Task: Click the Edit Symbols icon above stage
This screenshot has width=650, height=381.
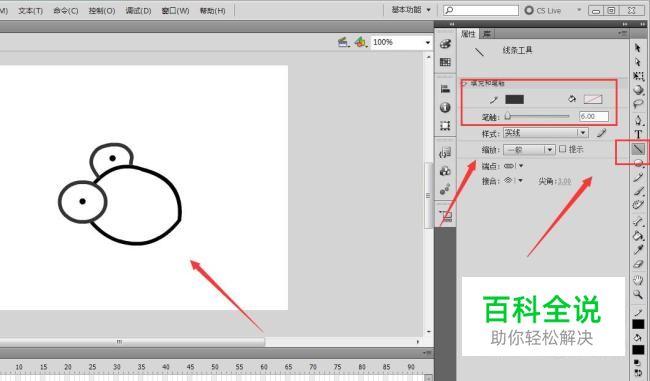Action: [x=360, y=42]
